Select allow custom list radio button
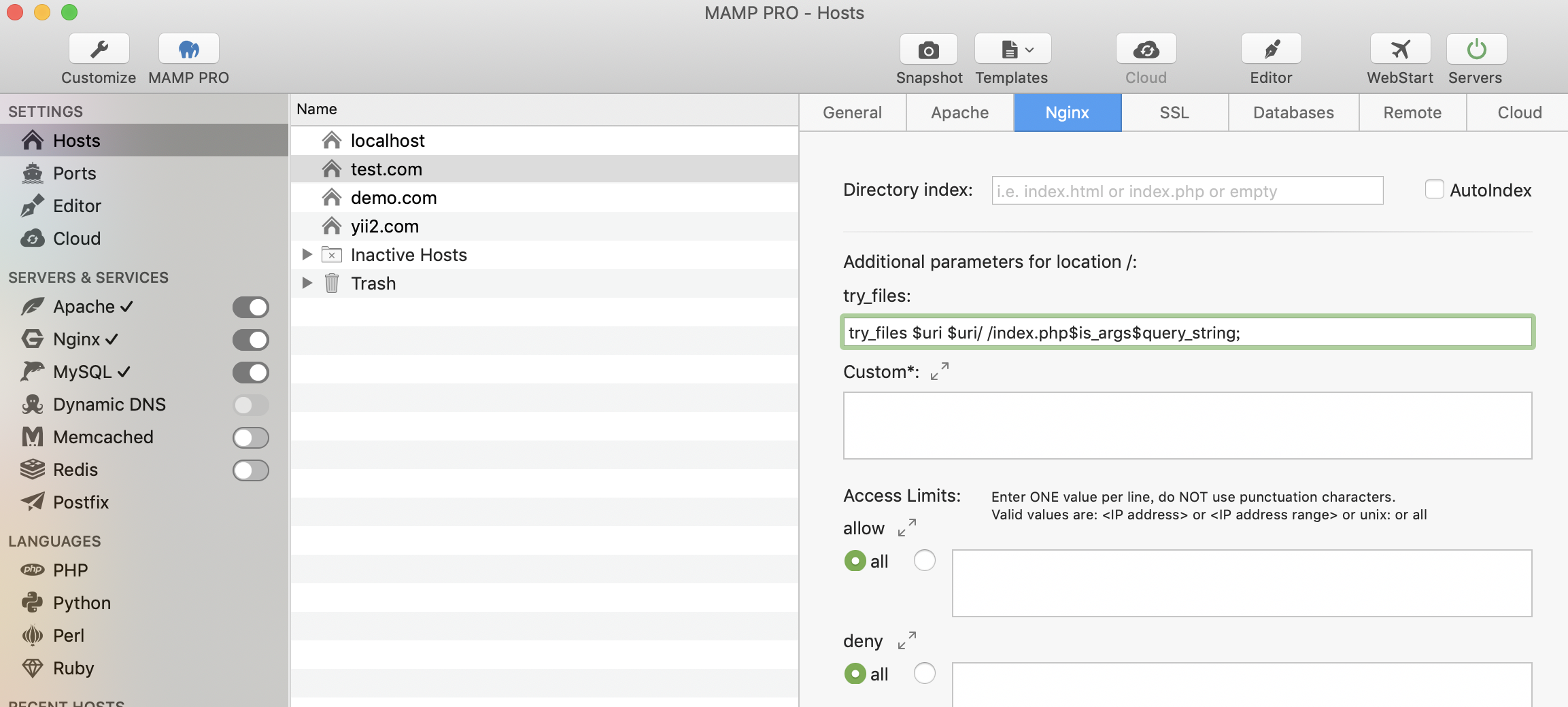 (x=924, y=561)
